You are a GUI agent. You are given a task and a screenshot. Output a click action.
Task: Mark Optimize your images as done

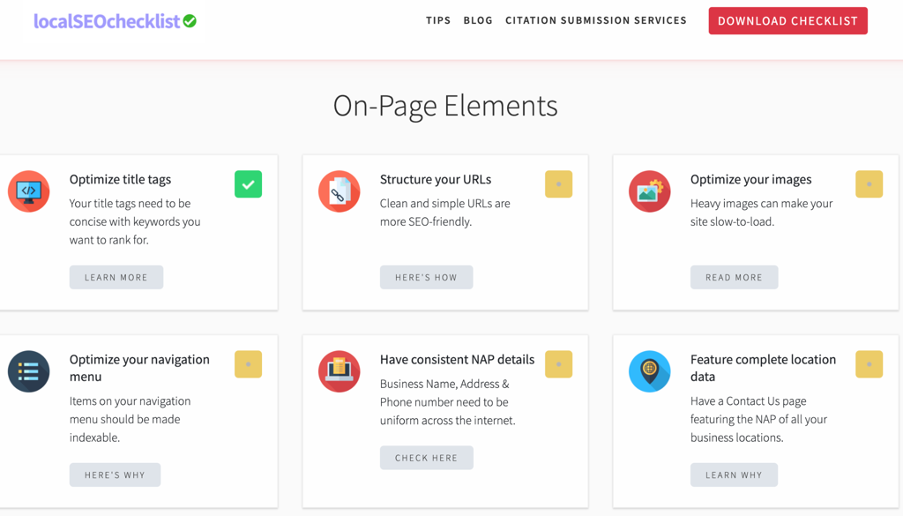[868, 184]
